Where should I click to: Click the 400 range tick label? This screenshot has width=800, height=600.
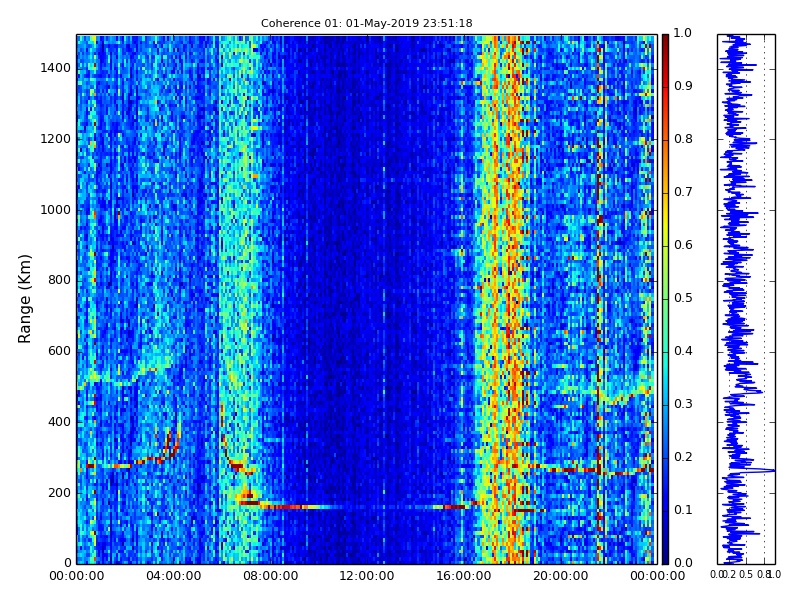click(x=59, y=422)
